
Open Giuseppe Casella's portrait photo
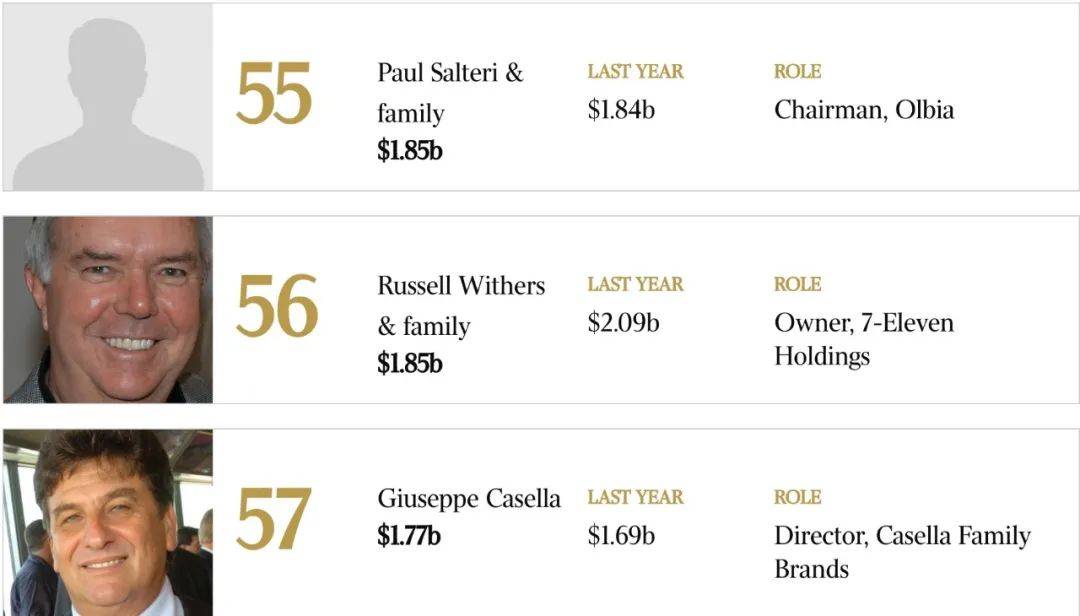[108, 523]
